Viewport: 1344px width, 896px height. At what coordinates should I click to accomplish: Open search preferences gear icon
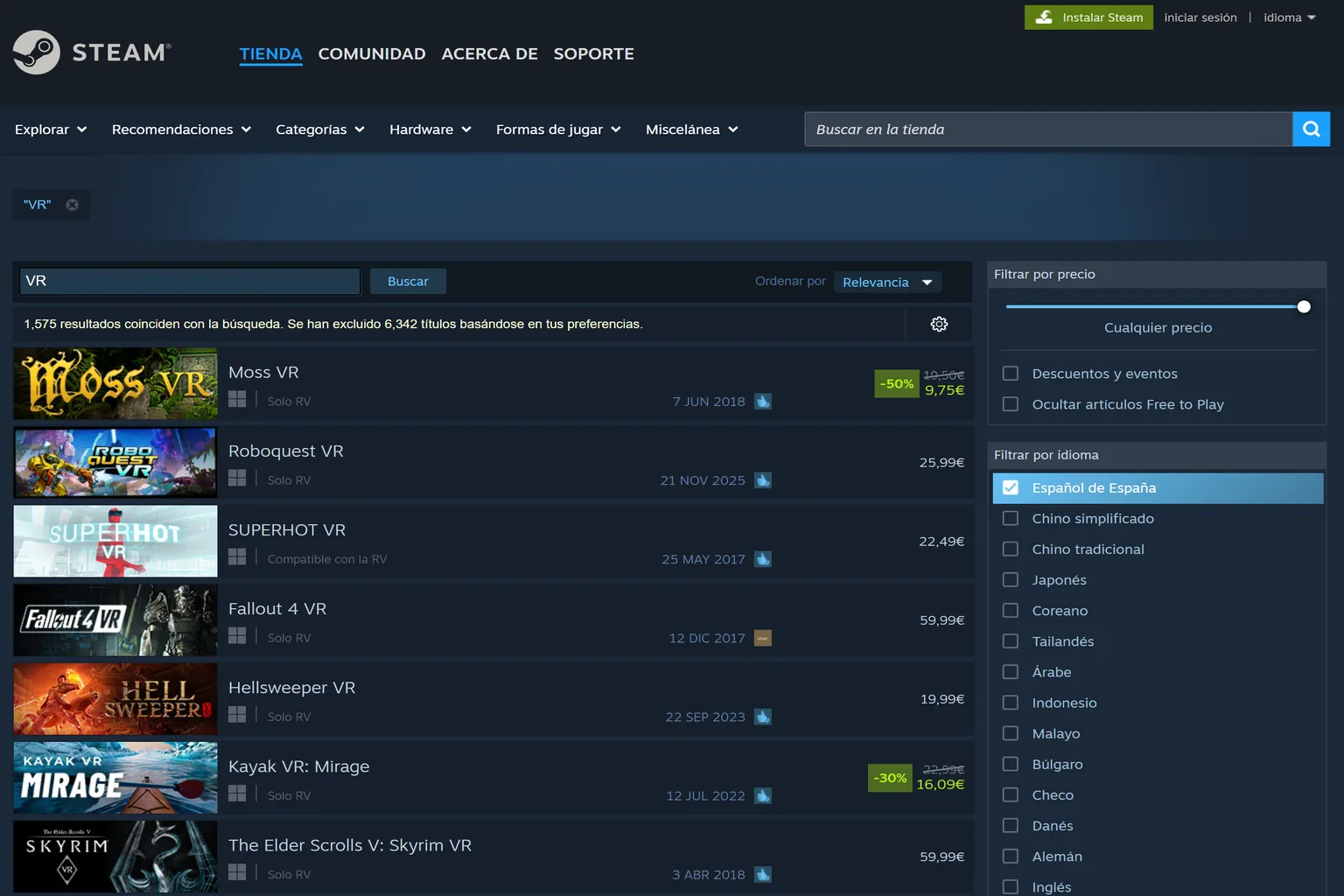(939, 324)
